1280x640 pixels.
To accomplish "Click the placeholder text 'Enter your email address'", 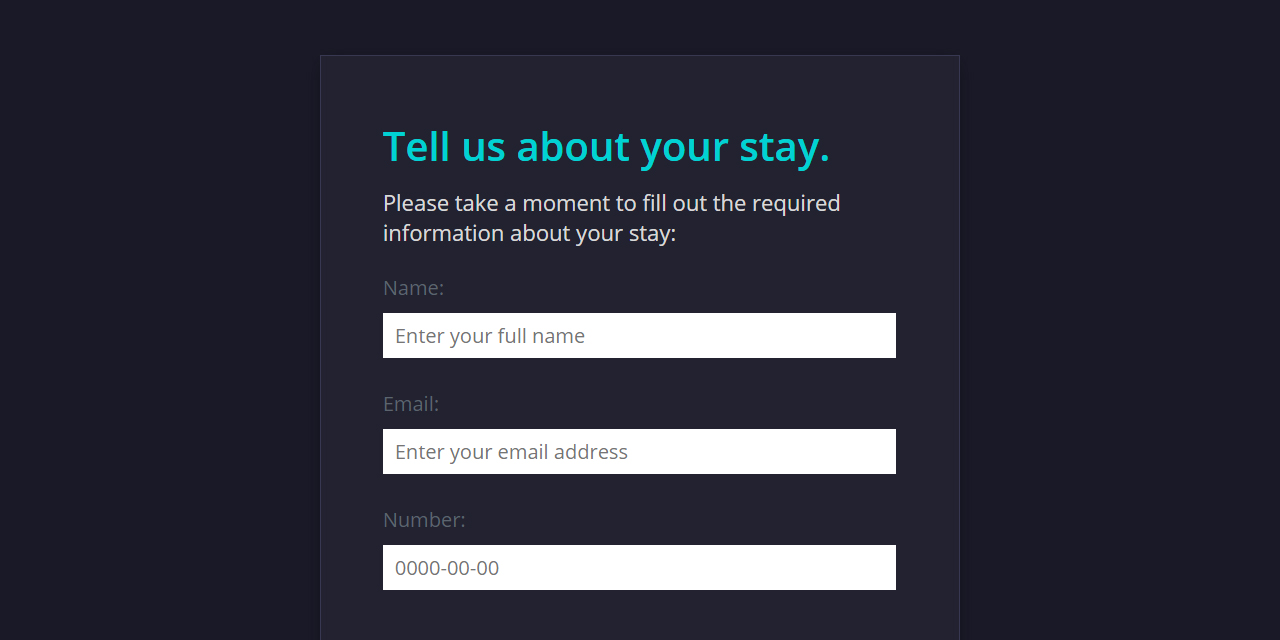I will 511,451.
